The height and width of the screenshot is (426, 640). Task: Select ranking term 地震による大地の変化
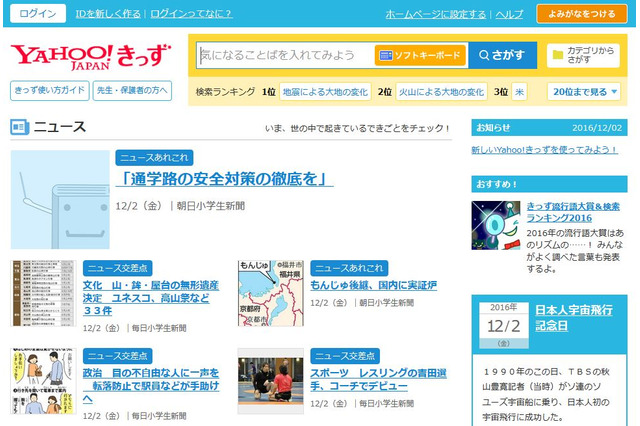(x=325, y=92)
